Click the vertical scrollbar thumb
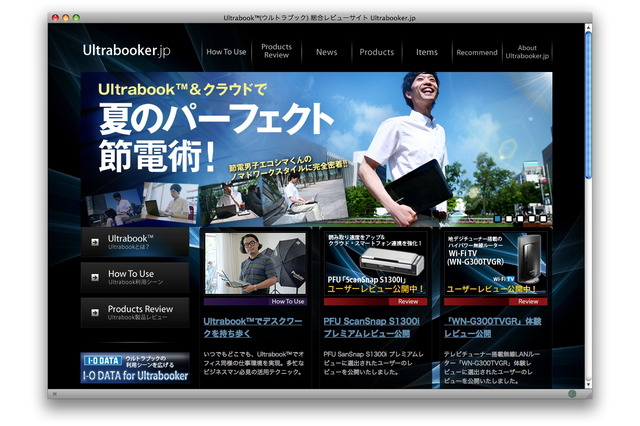This screenshot has width=640, height=426. click(x=588, y=105)
